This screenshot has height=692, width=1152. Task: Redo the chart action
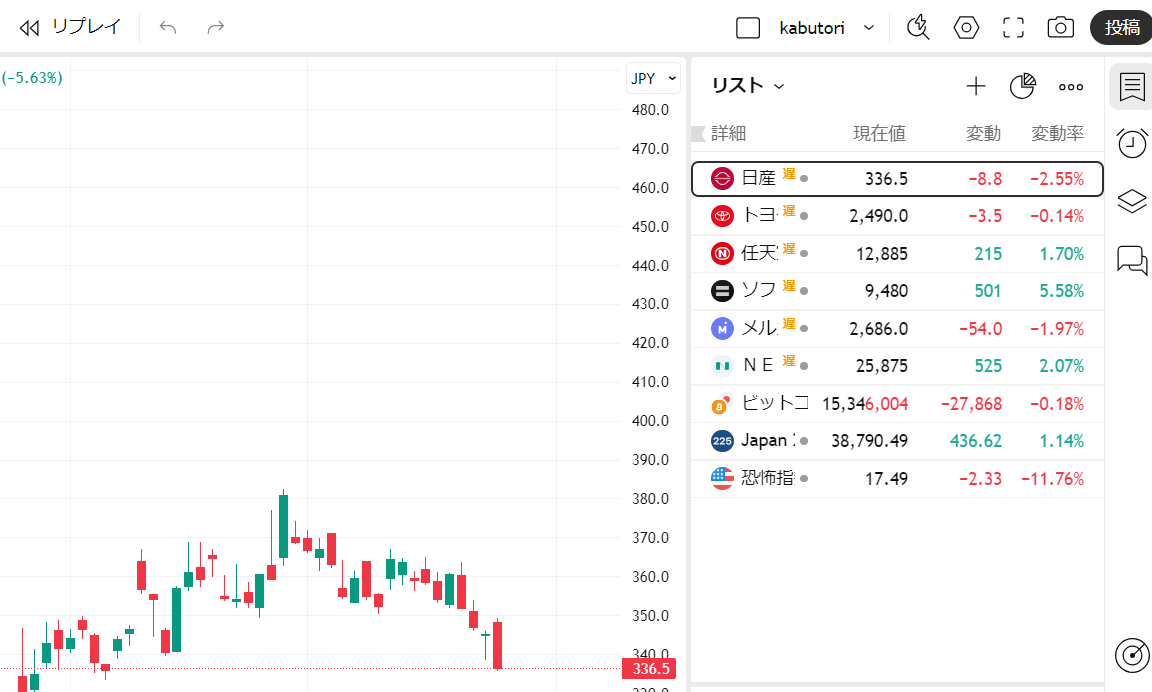point(215,28)
